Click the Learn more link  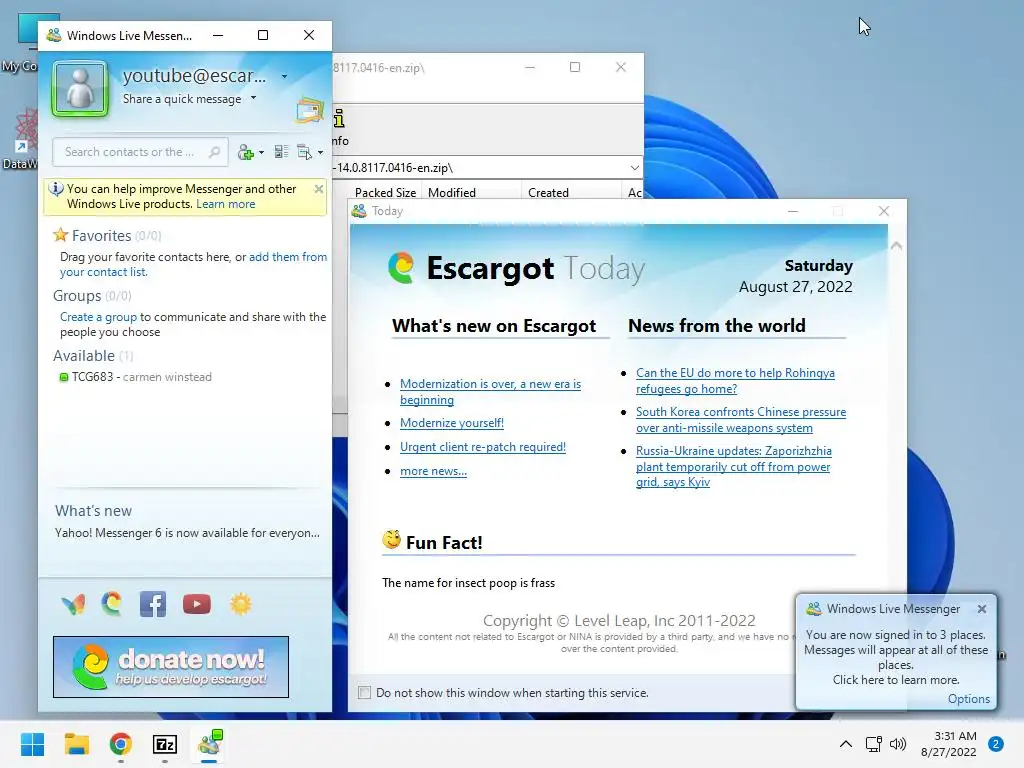click(225, 204)
